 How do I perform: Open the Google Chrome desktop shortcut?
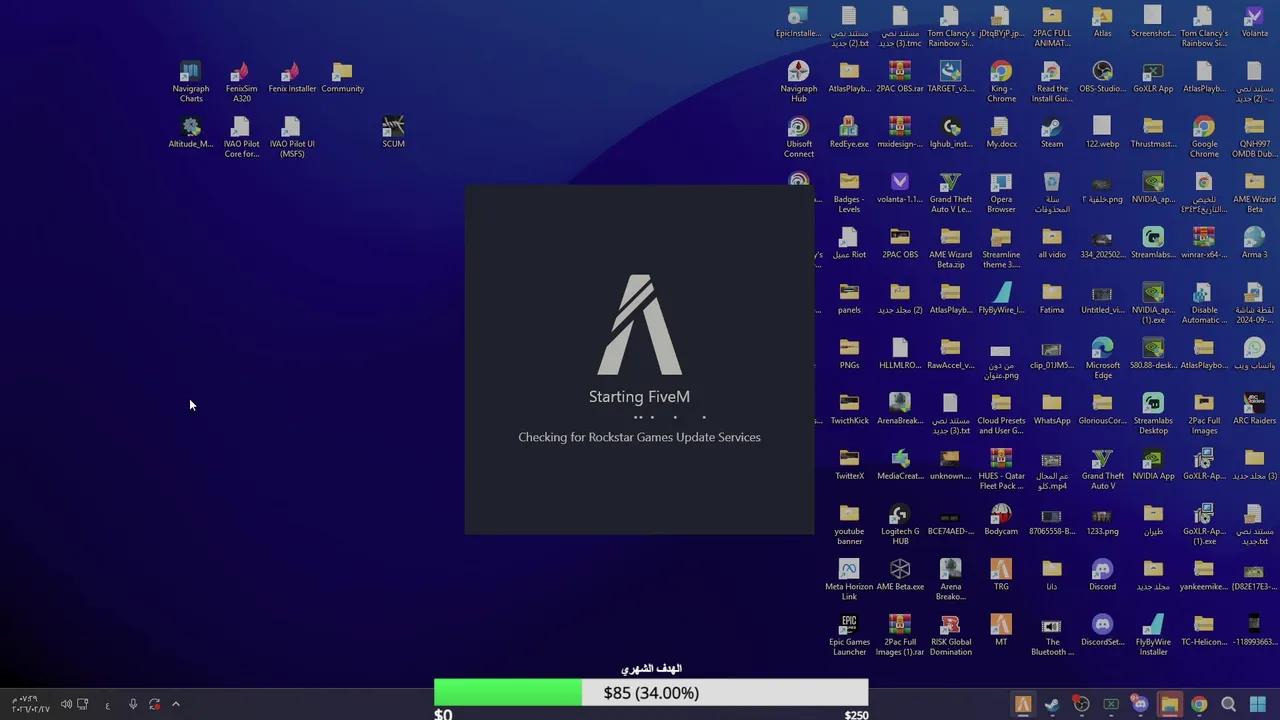click(x=1204, y=137)
